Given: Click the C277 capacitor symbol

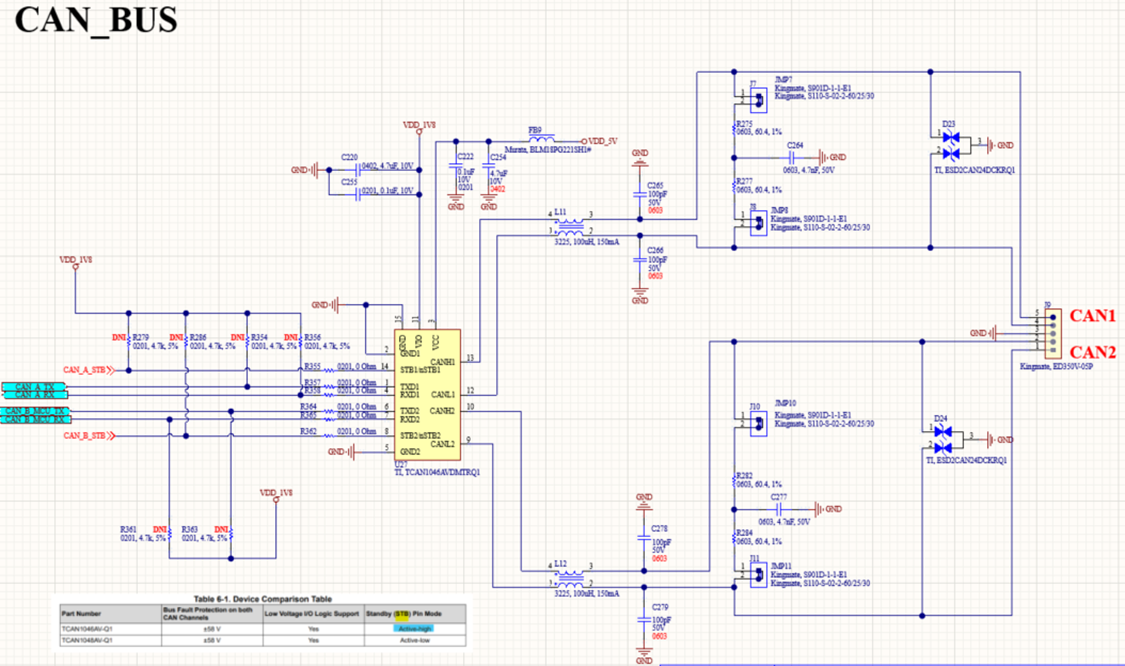Looking at the screenshot, I should 778,509.
